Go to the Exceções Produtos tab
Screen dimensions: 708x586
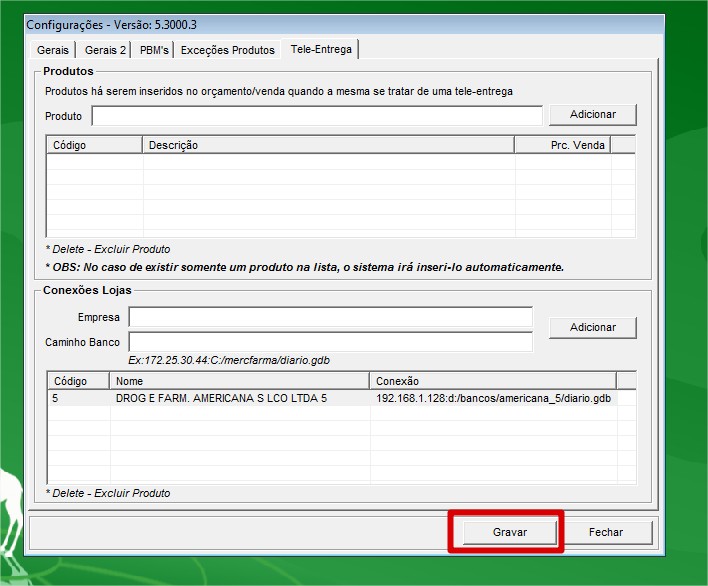click(x=227, y=50)
